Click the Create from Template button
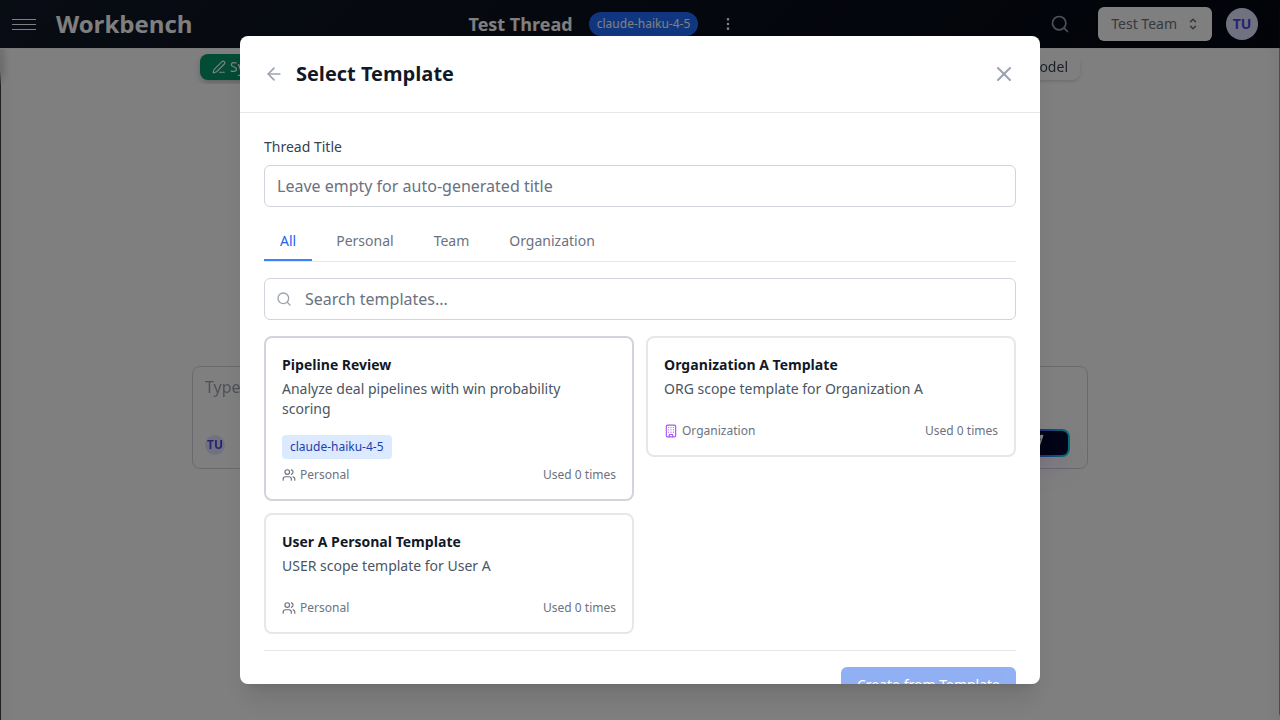Screen dimensions: 1280x720 pos(927,682)
